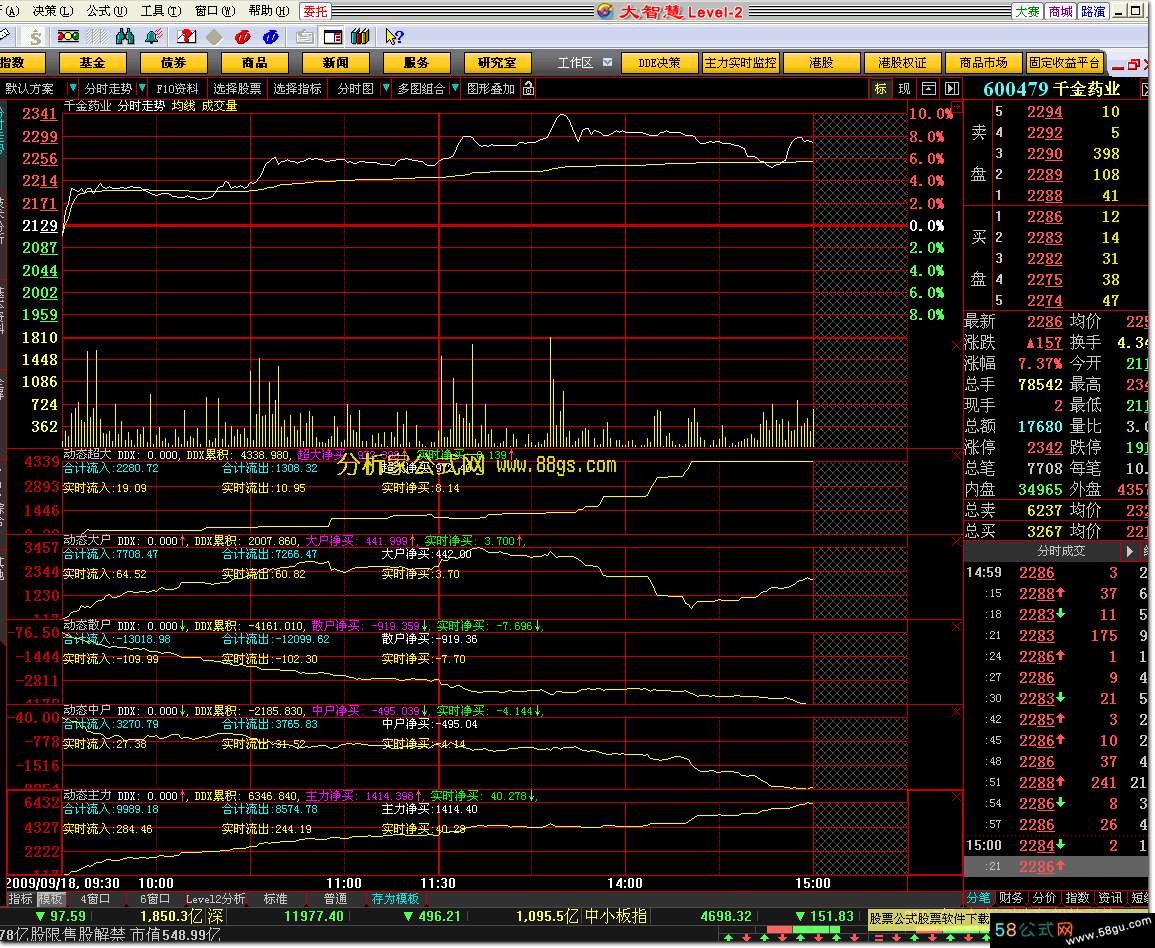Screen dimensions: 1155x948
Task: Switch to the 财务 tab at bottom right
Action: 1011,898
